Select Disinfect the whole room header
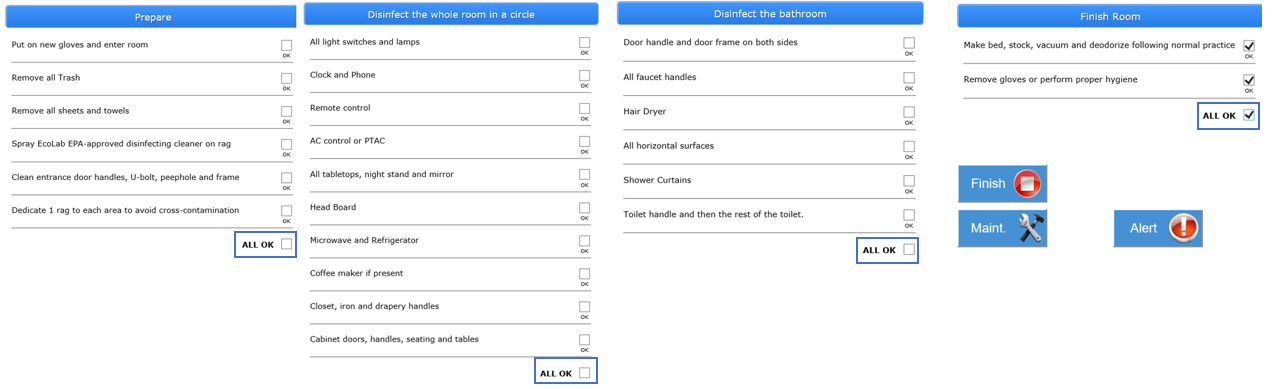The width and height of the screenshot is (1274, 389). (x=451, y=14)
